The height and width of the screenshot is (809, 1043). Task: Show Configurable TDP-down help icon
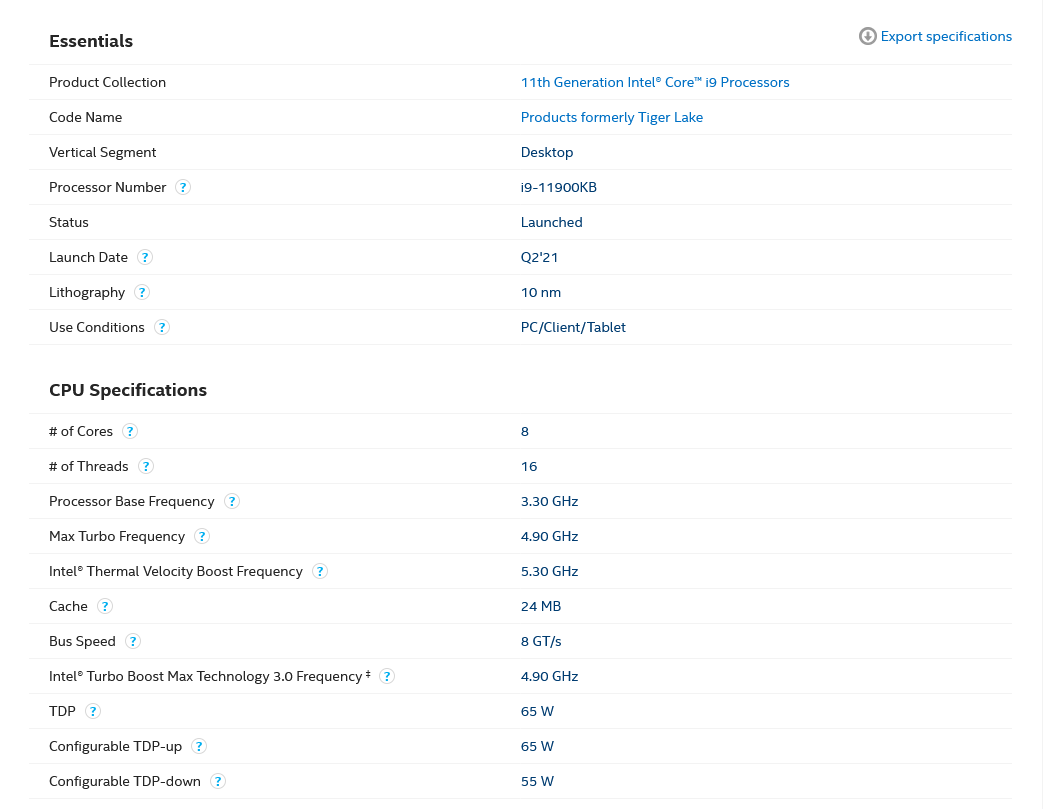tap(218, 781)
